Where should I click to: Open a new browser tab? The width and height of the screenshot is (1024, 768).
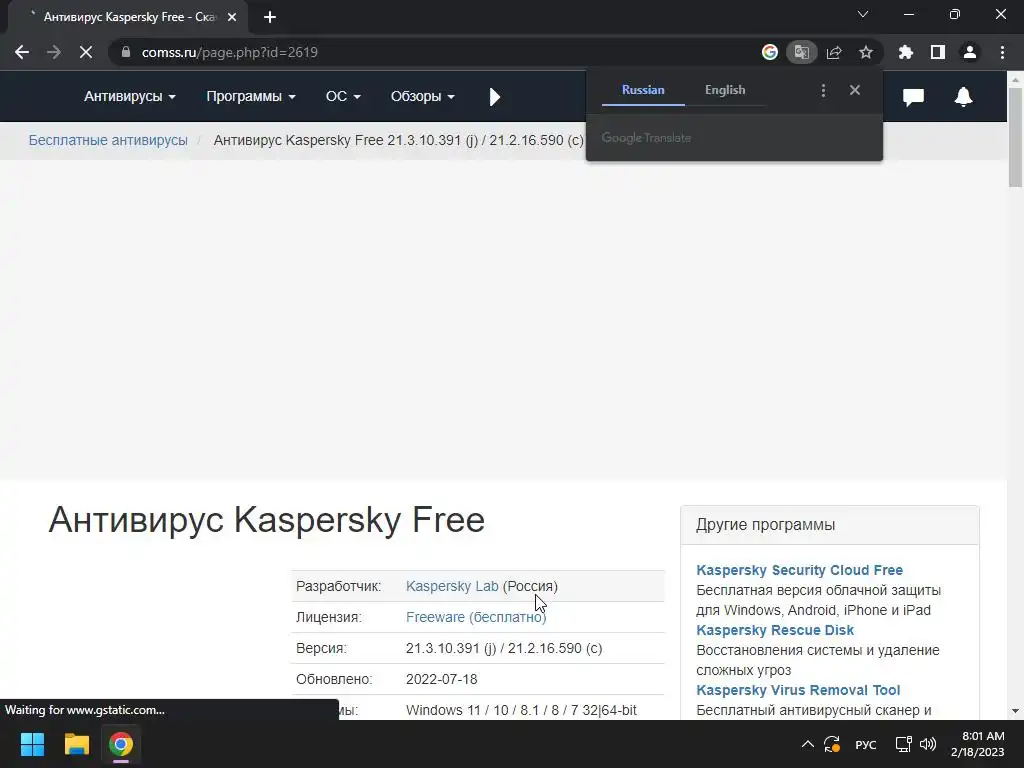(270, 17)
